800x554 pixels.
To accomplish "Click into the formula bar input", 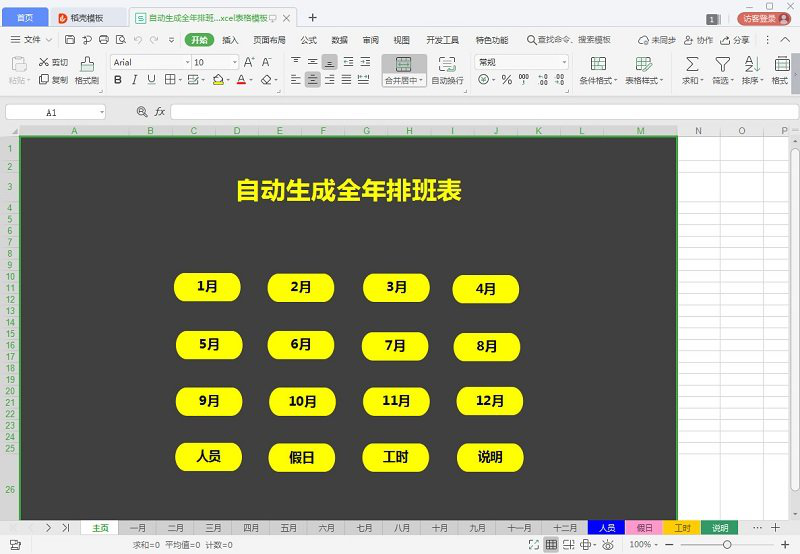I will 484,112.
